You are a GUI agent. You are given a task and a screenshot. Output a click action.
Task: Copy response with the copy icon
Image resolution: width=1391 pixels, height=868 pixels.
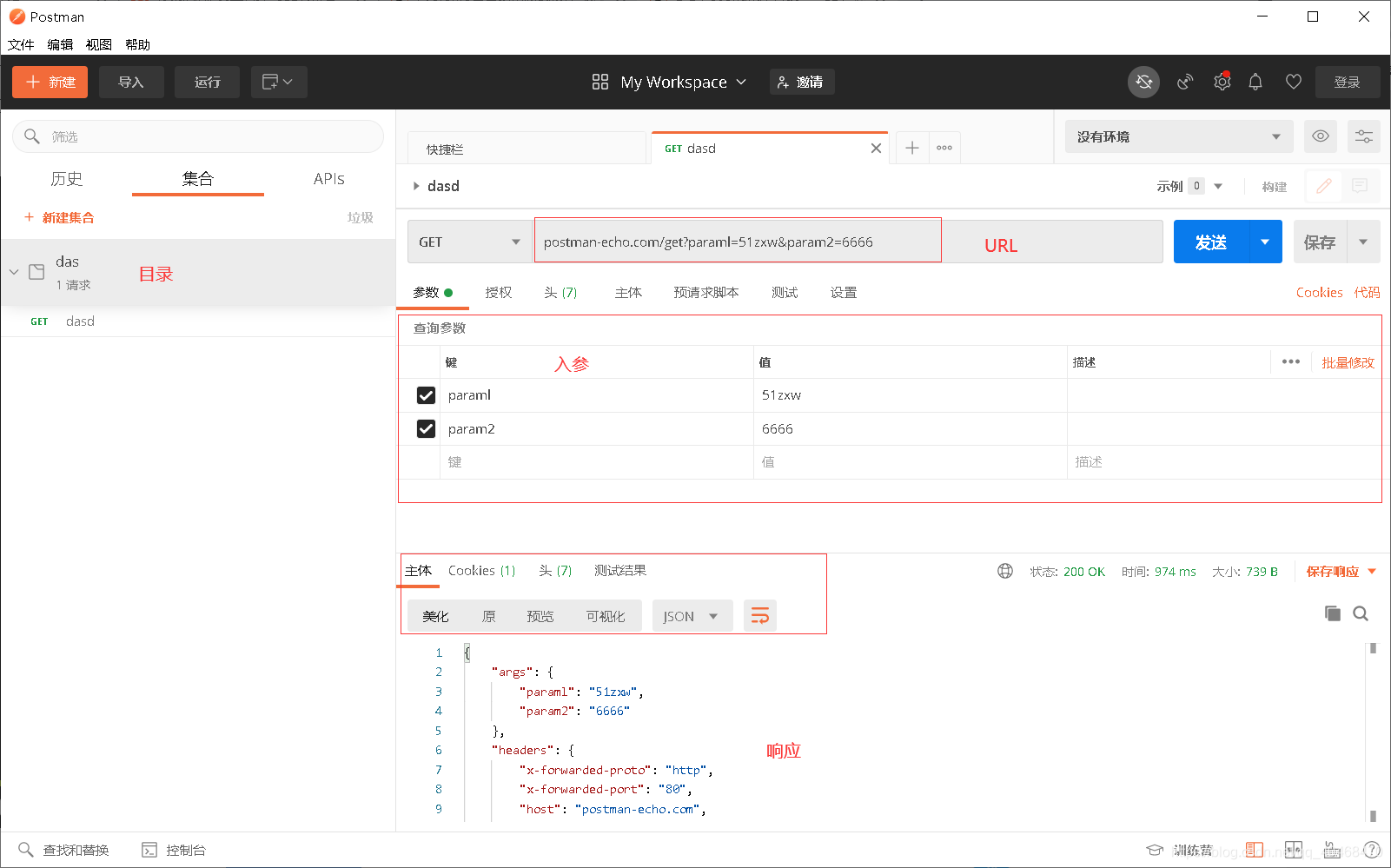pos(1333,613)
